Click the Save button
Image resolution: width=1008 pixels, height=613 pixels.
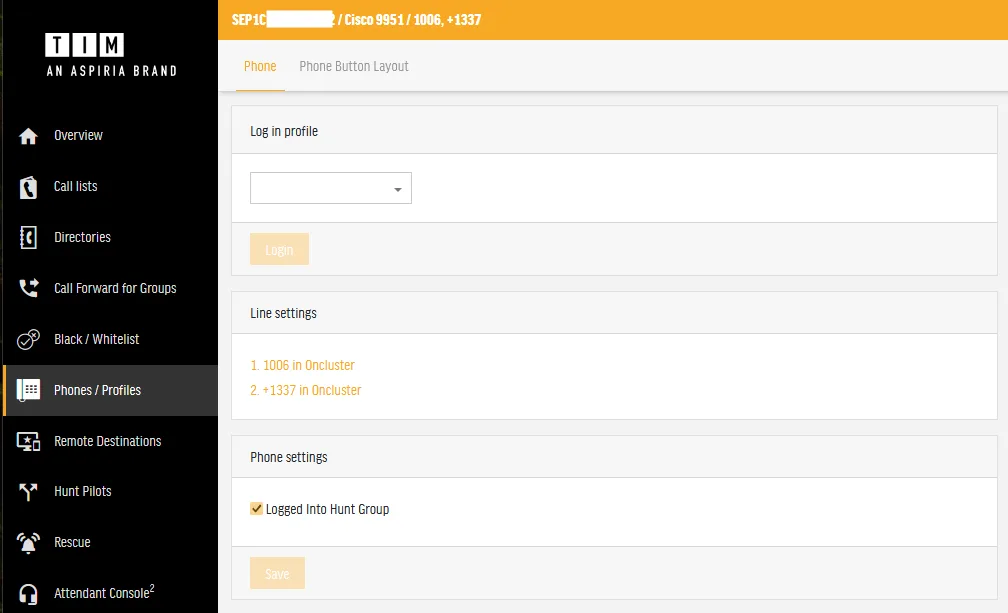pyautogui.click(x=277, y=573)
